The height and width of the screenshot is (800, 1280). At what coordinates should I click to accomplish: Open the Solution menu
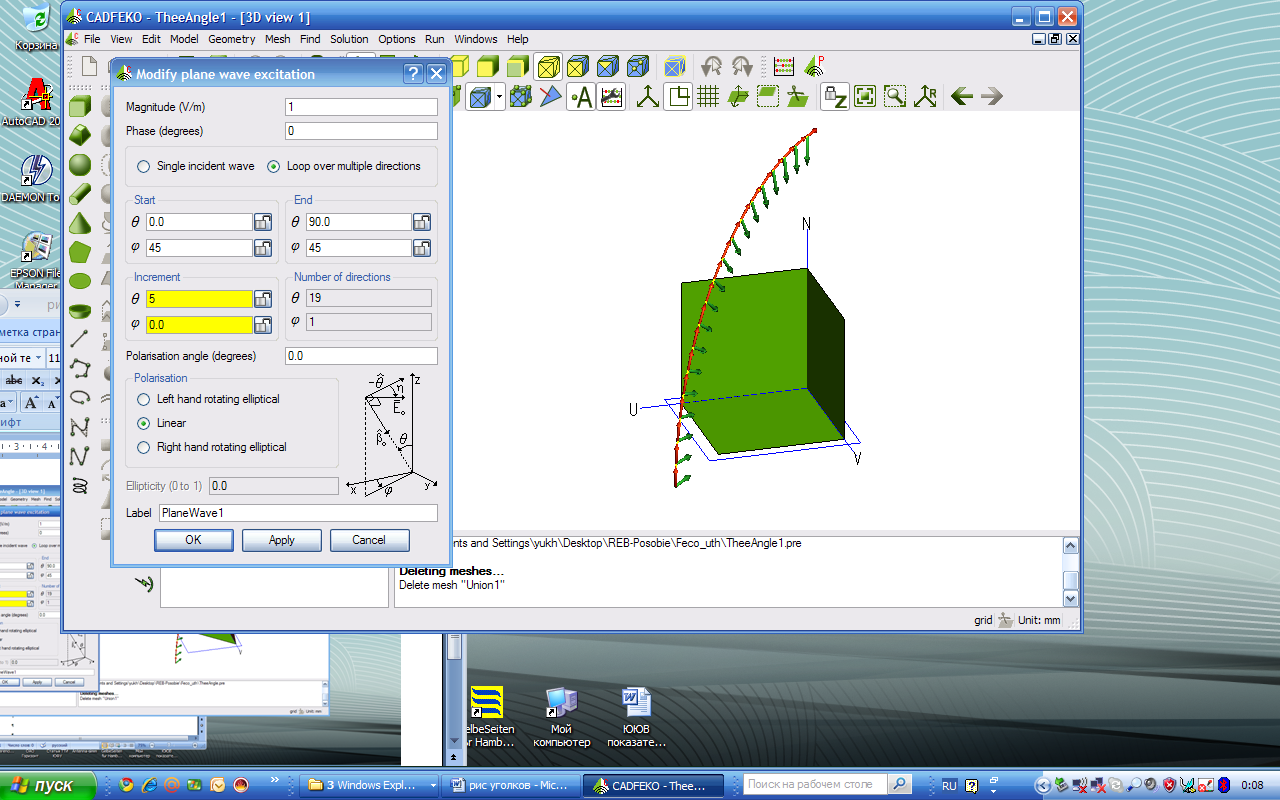pos(349,39)
